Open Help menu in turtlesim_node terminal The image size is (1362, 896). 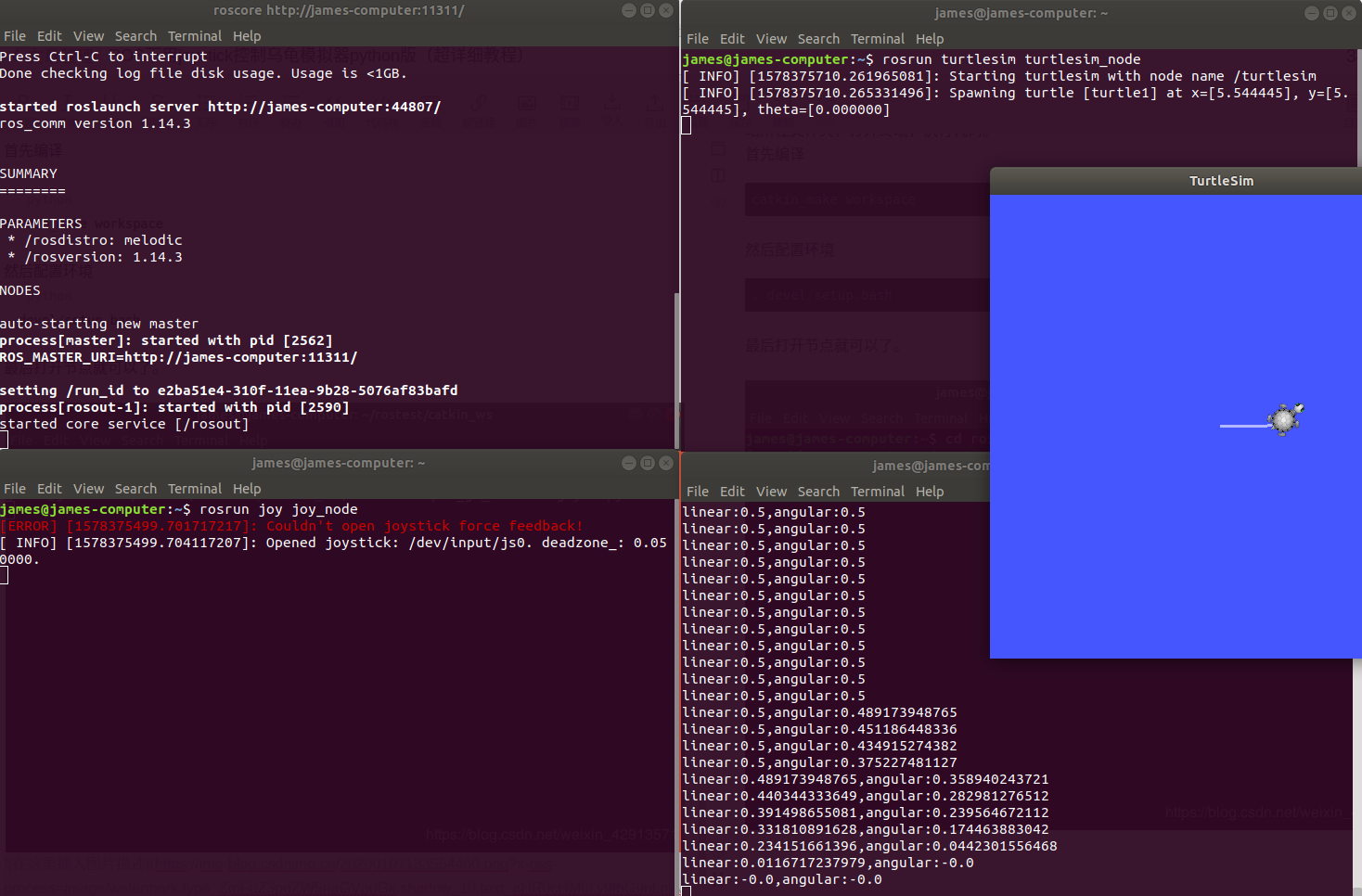click(x=930, y=39)
